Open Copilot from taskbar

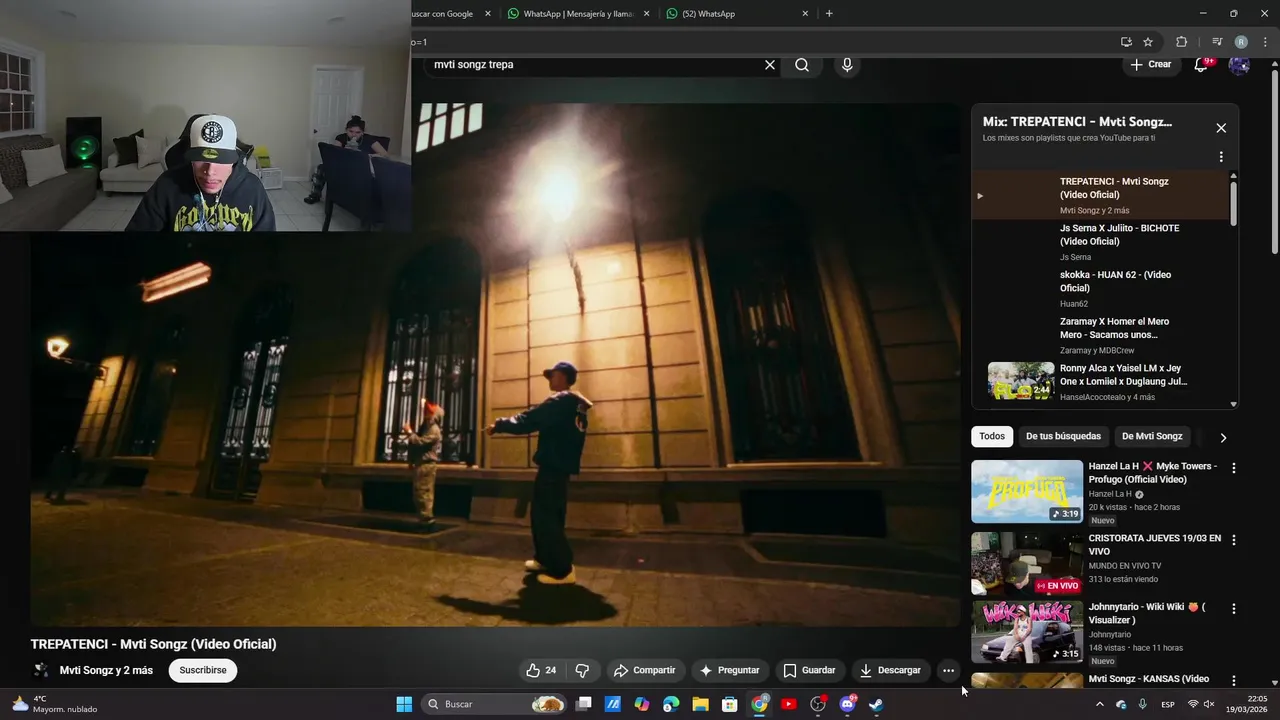pos(642,704)
